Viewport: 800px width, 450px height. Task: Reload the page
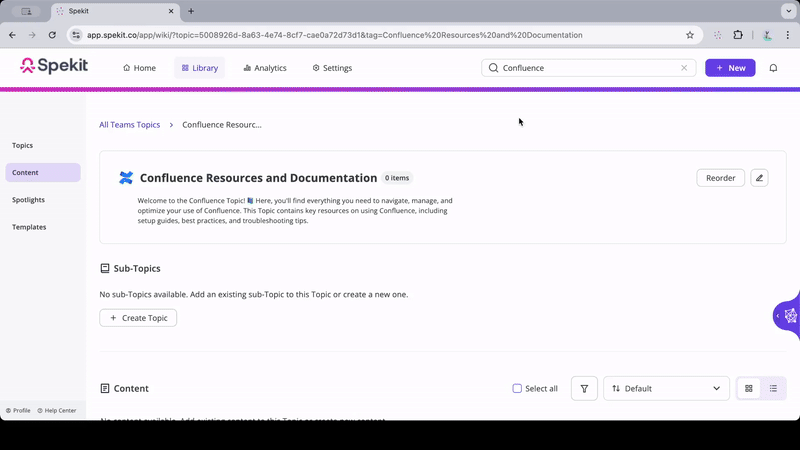tap(52, 35)
